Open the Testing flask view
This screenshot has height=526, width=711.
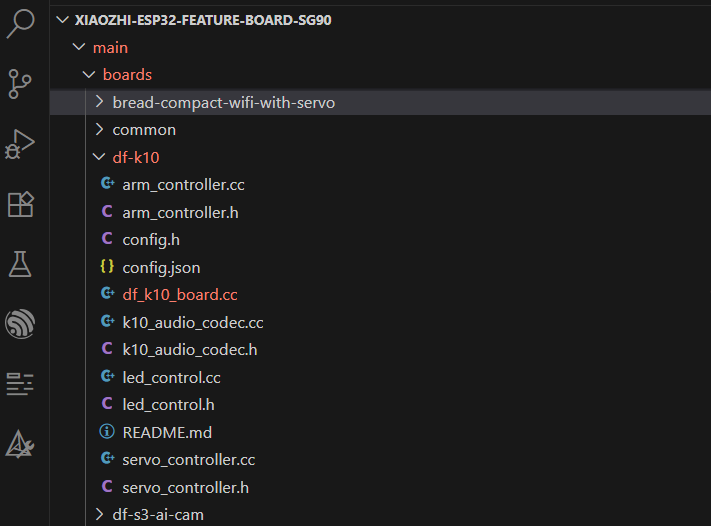pos(21,264)
